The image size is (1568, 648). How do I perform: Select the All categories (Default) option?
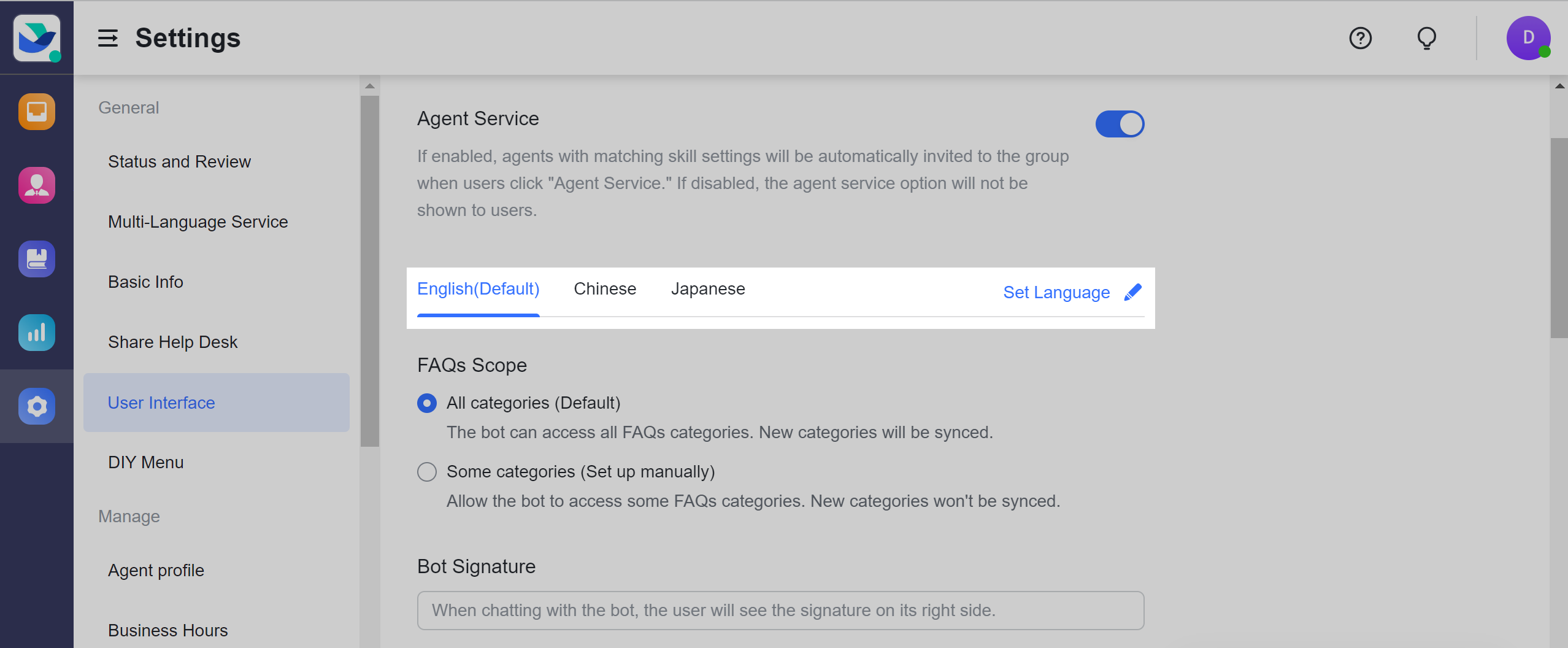[427, 403]
